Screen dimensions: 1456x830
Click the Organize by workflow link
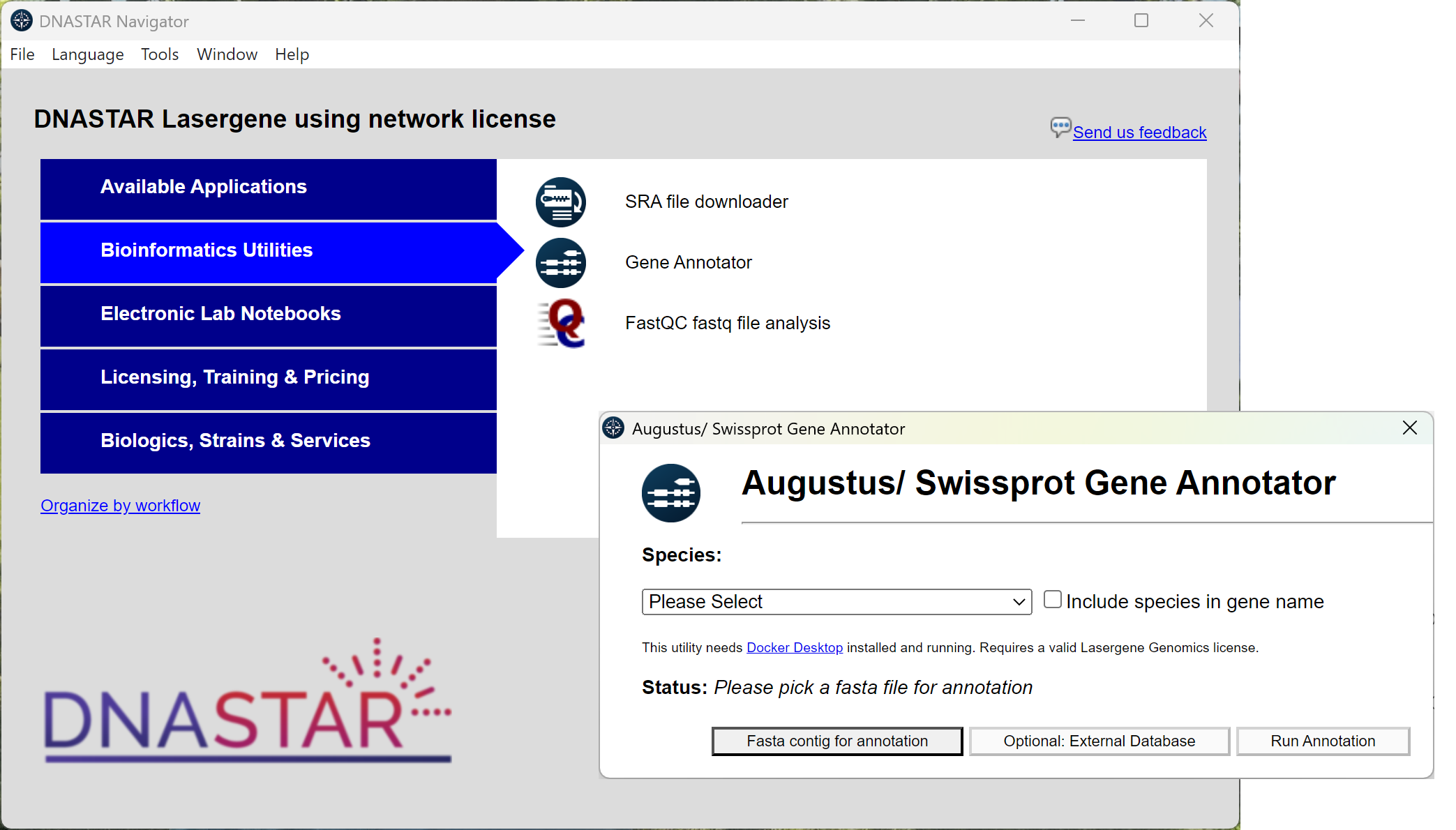(120, 505)
